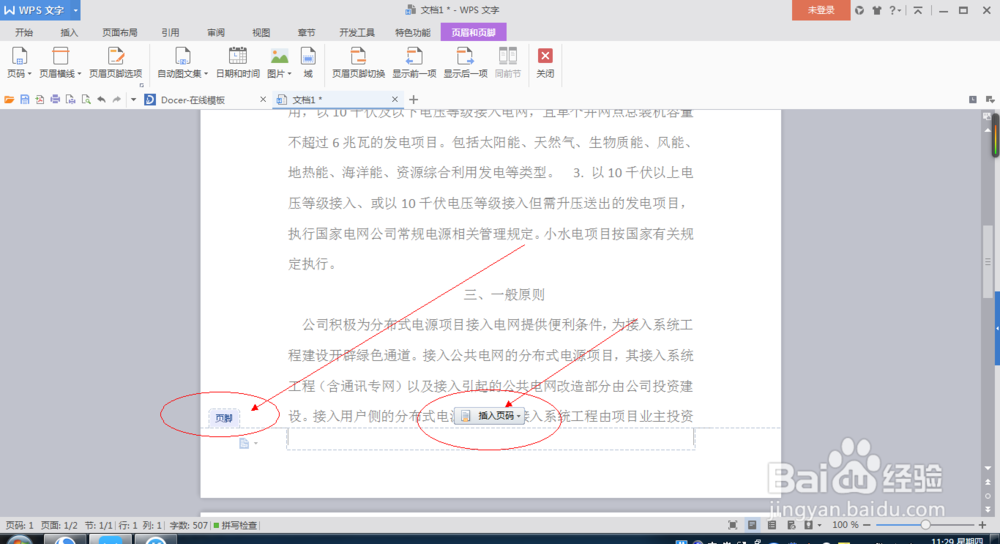Click the open folder icon in quick toolbar
The width and height of the screenshot is (1000, 544).
click(9, 99)
